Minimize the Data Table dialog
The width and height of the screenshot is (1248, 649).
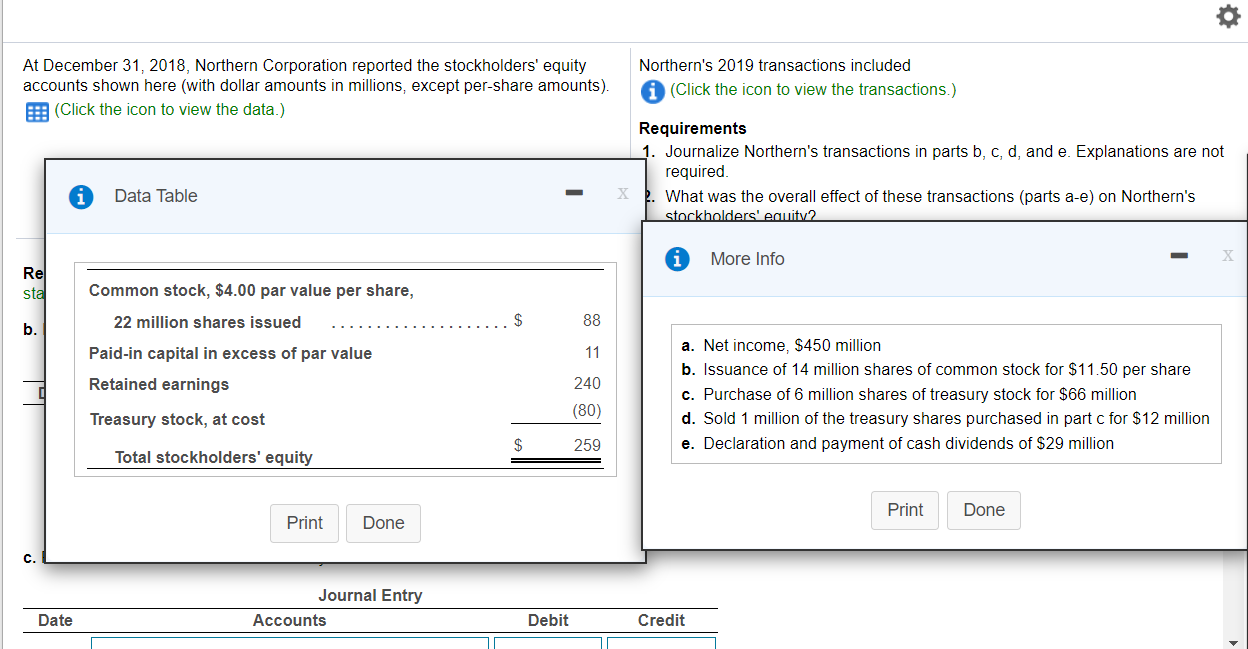[573, 192]
